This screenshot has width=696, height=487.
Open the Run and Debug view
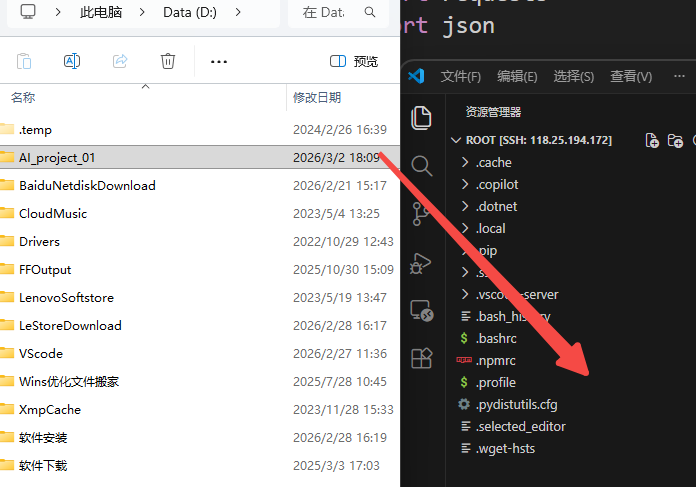[x=422, y=262]
